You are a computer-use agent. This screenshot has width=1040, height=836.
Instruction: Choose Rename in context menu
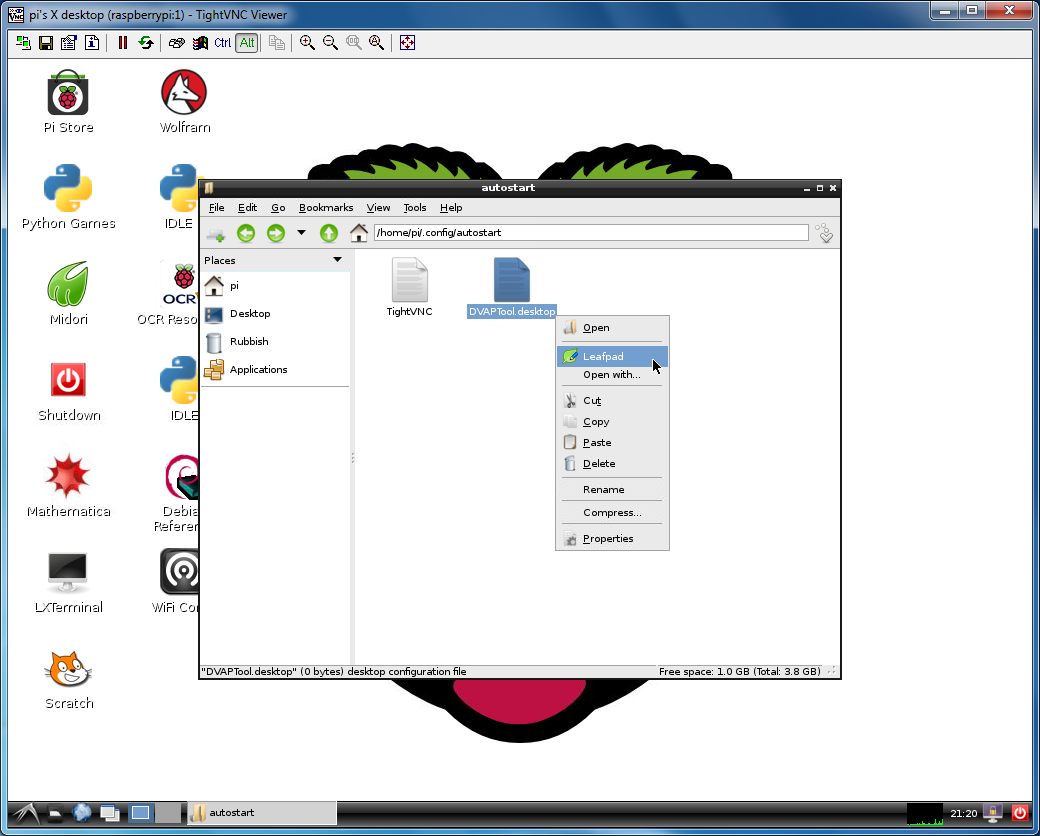click(x=612, y=490)
